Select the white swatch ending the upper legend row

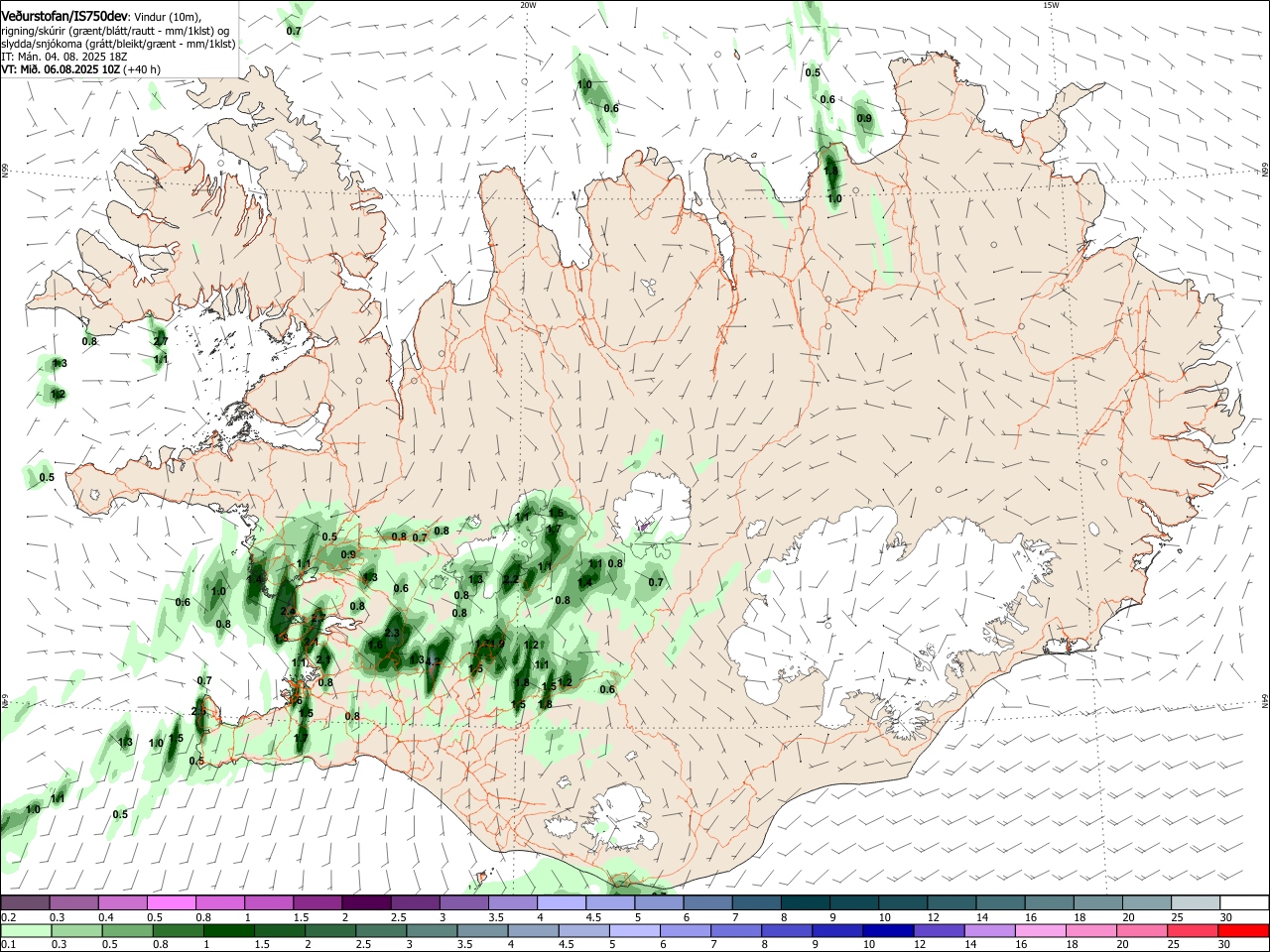1245,902
